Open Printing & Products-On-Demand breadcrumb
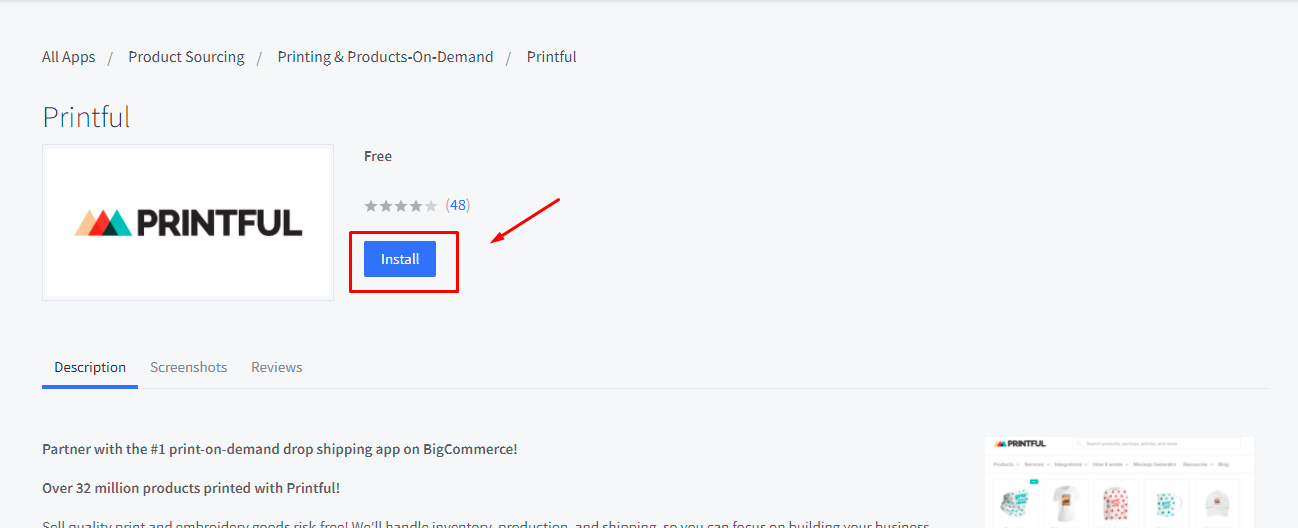 [385, 57]
